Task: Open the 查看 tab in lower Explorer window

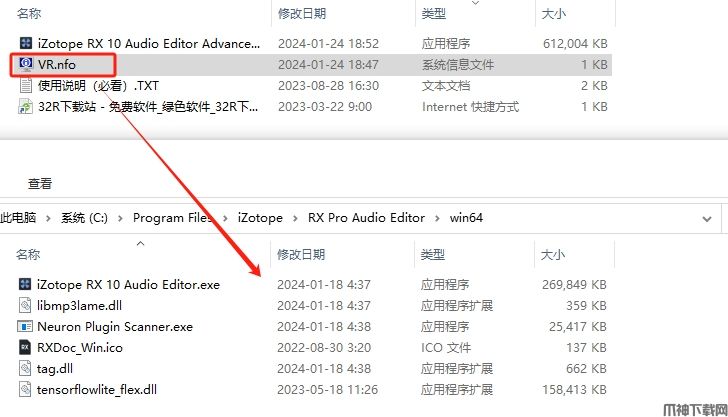Action: pos(40,184)
